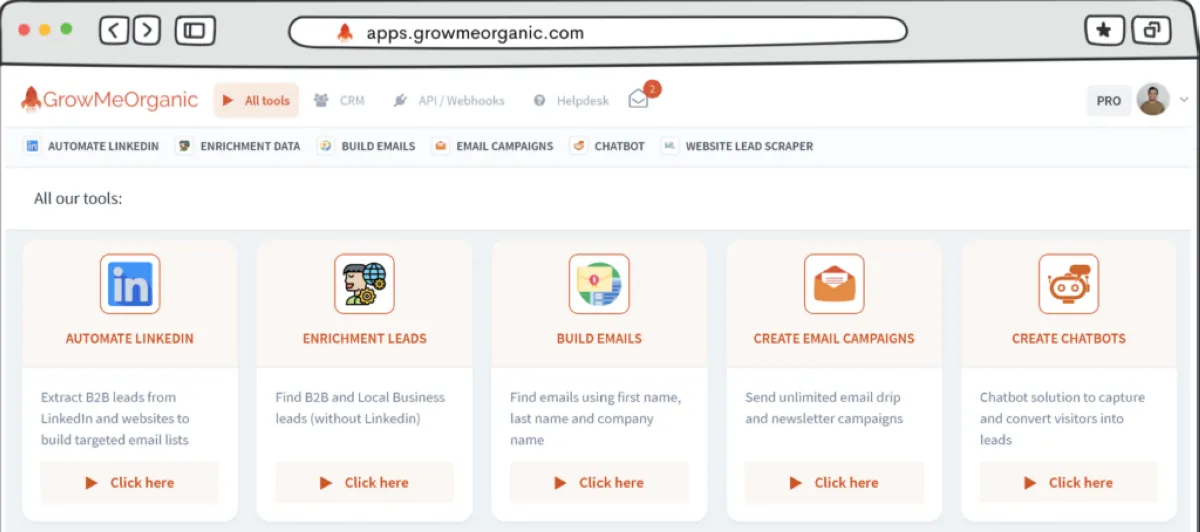Click the Build Emails card icon
This screenshot has height=532, width=1200.
(x=599, y=284)
